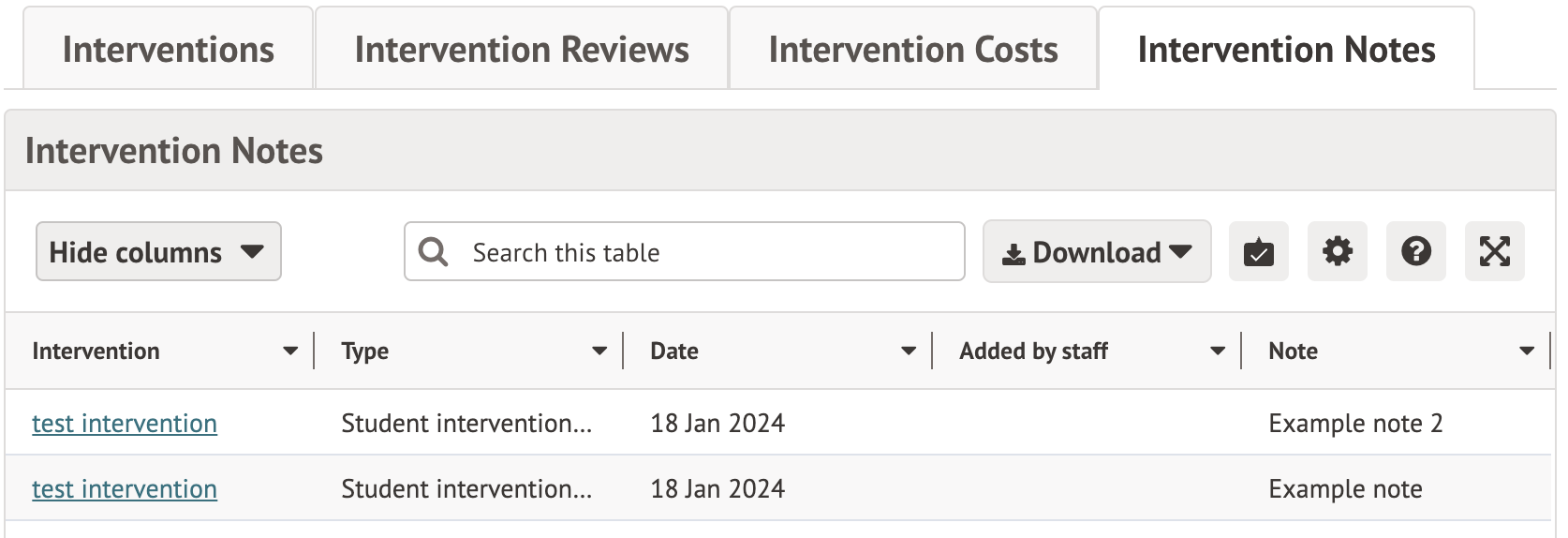
Task: Open Intervention column sort arrow
Action: tap(290, 351)
